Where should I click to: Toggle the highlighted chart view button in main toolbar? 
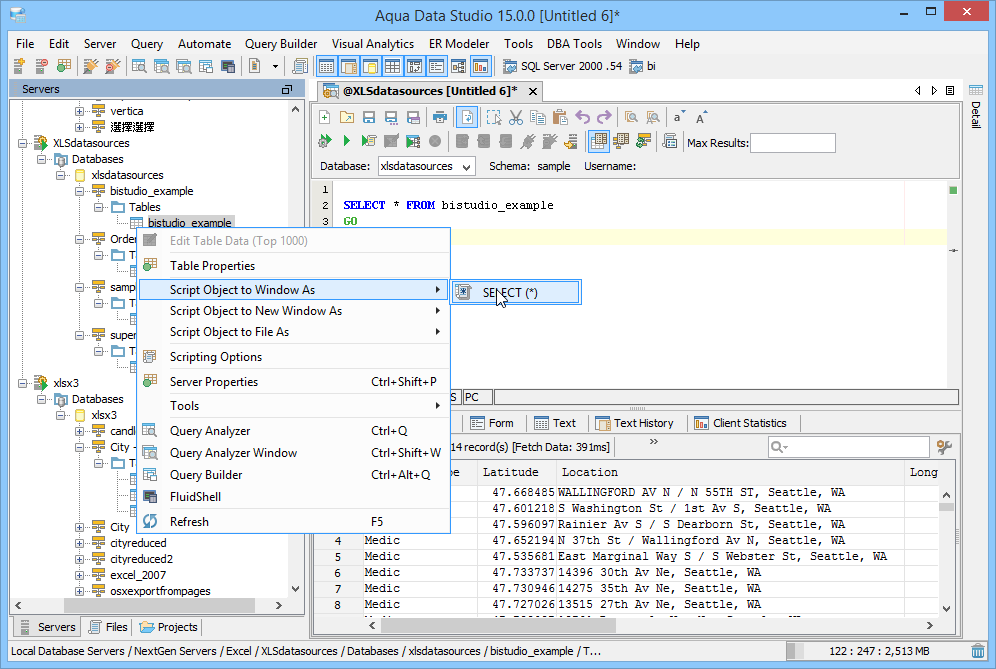tap(481, 66)
